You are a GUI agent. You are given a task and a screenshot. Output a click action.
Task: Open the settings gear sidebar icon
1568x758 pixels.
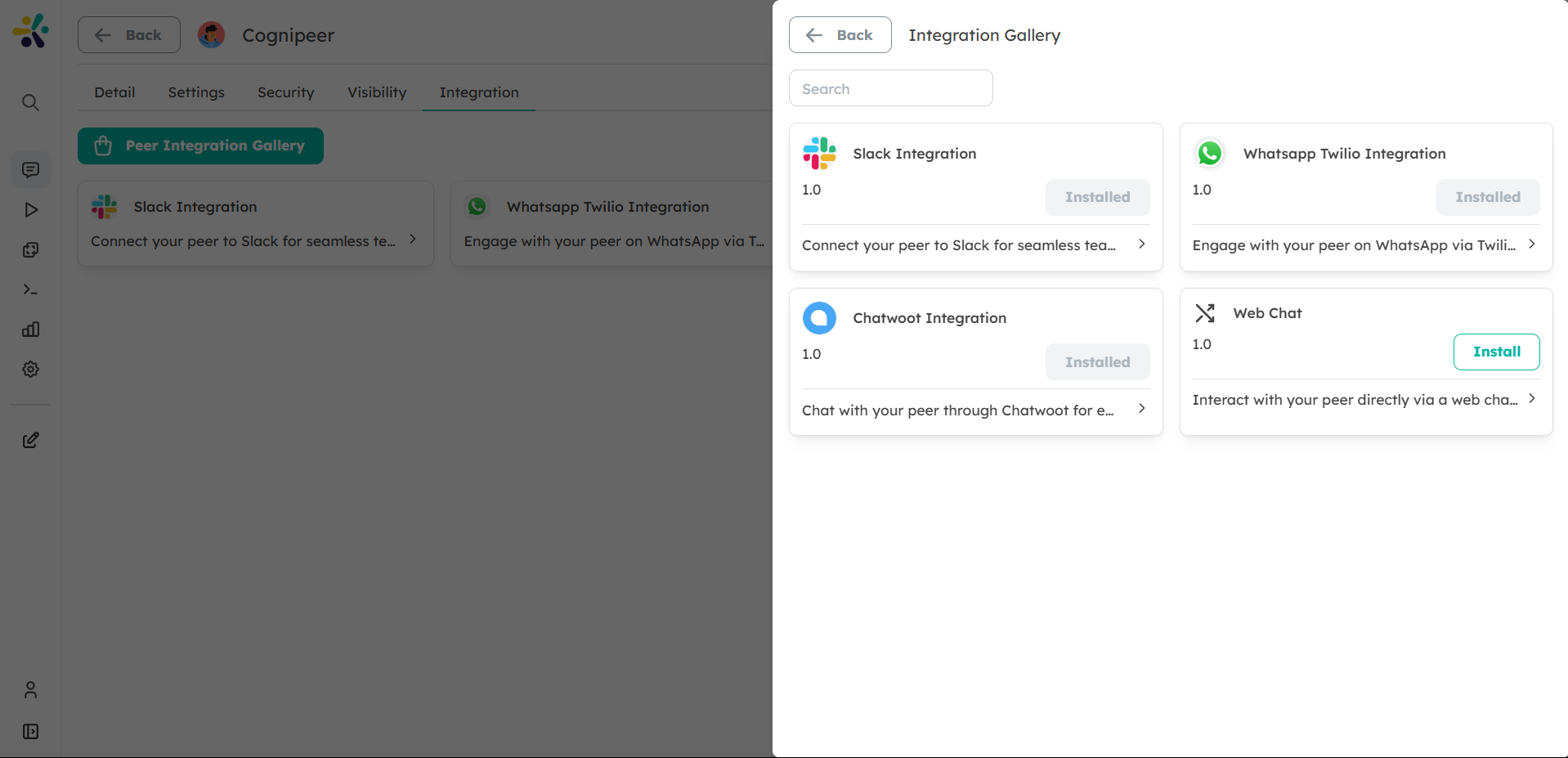(x=30, y=370)
